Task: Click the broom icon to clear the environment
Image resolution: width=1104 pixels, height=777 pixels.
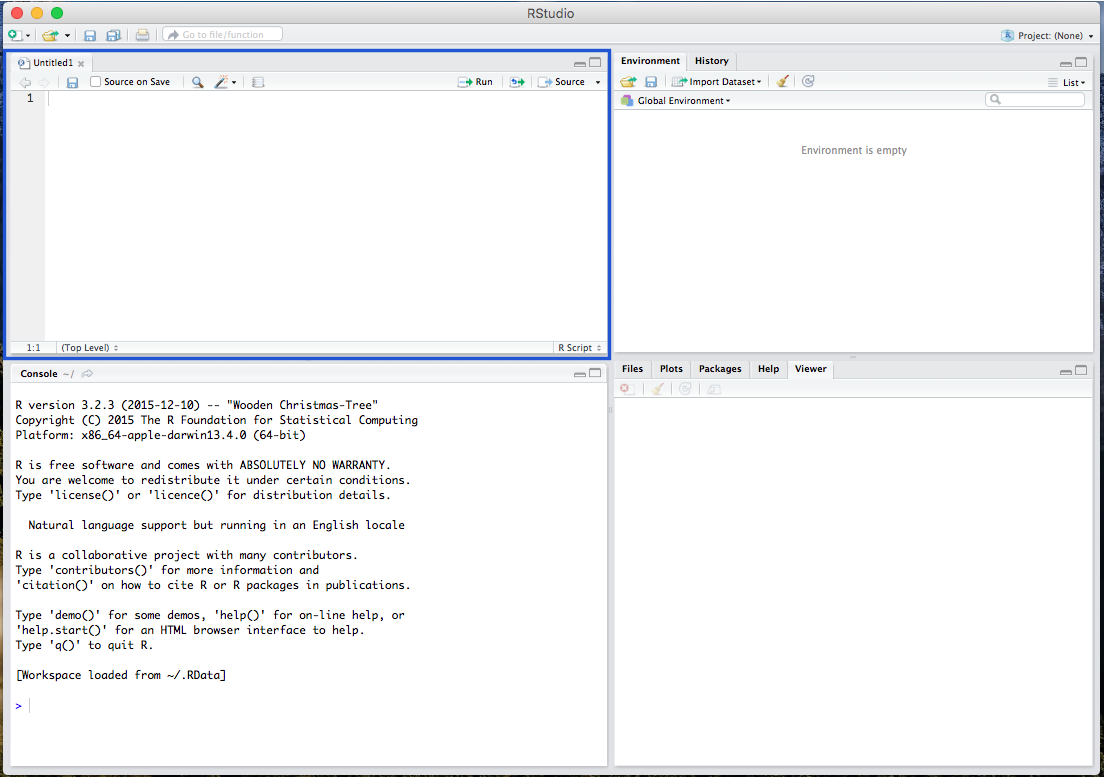Action: click(x=782, y=81)
